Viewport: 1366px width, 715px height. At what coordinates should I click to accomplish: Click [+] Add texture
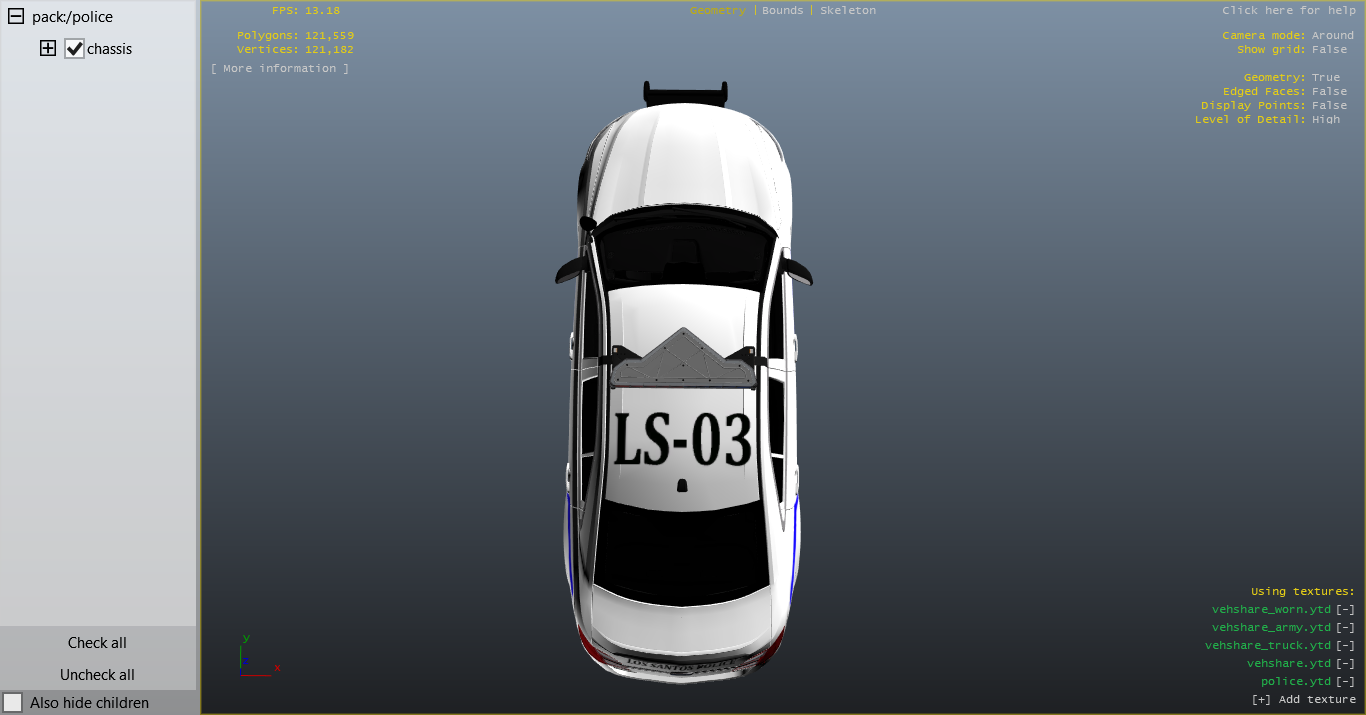[1303, 700]
